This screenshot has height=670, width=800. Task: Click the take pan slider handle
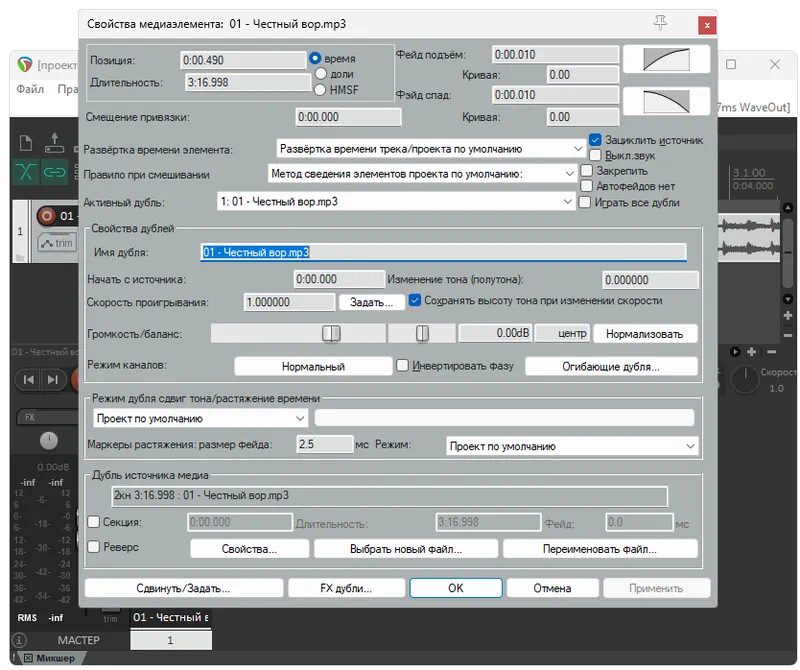422,334
